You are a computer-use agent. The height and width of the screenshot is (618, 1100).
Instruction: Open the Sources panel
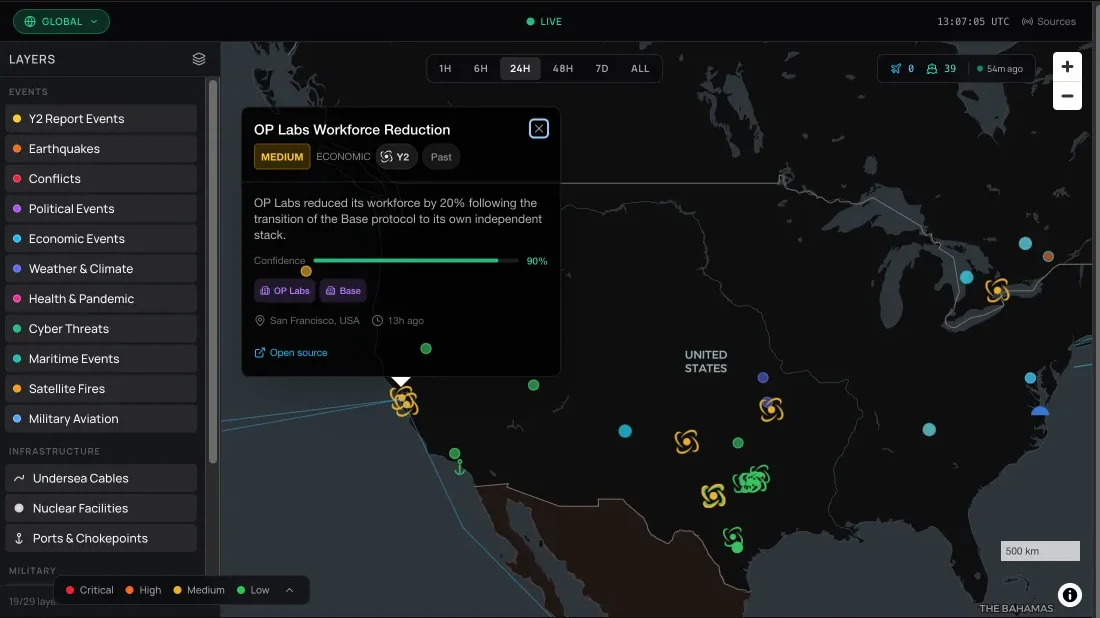[1049, 22]
